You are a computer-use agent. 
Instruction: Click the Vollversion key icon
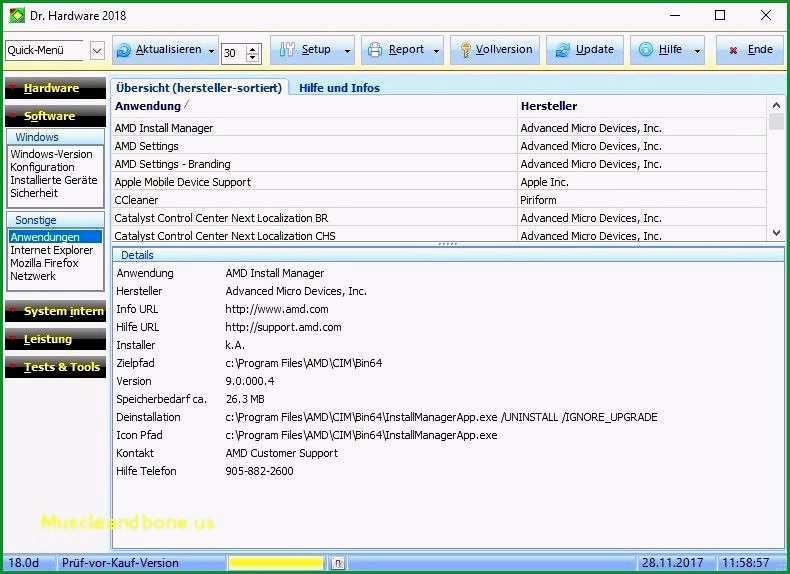[x=466, y=49]
